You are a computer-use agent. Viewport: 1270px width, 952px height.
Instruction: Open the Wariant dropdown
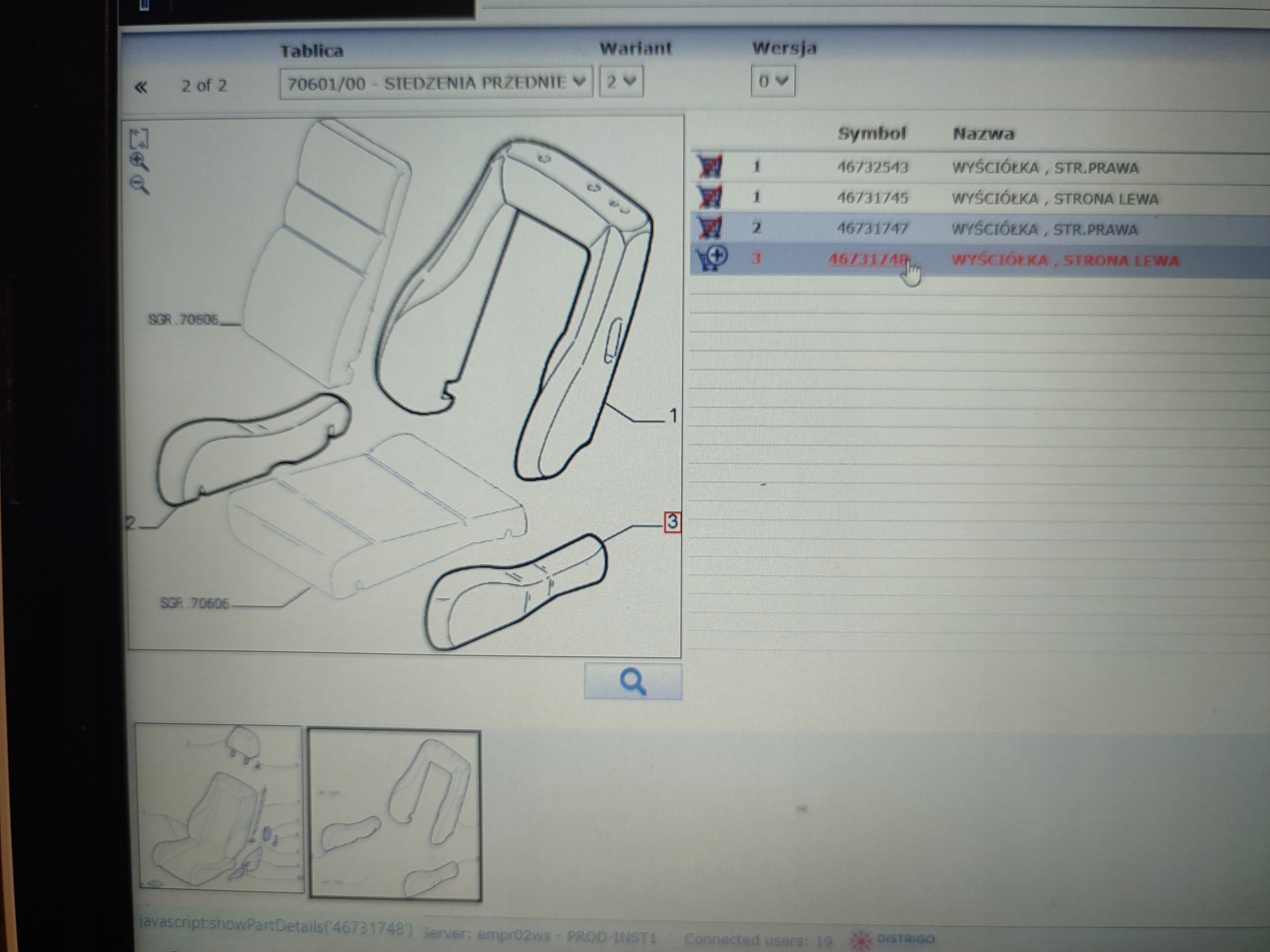(x=621, y=81)
